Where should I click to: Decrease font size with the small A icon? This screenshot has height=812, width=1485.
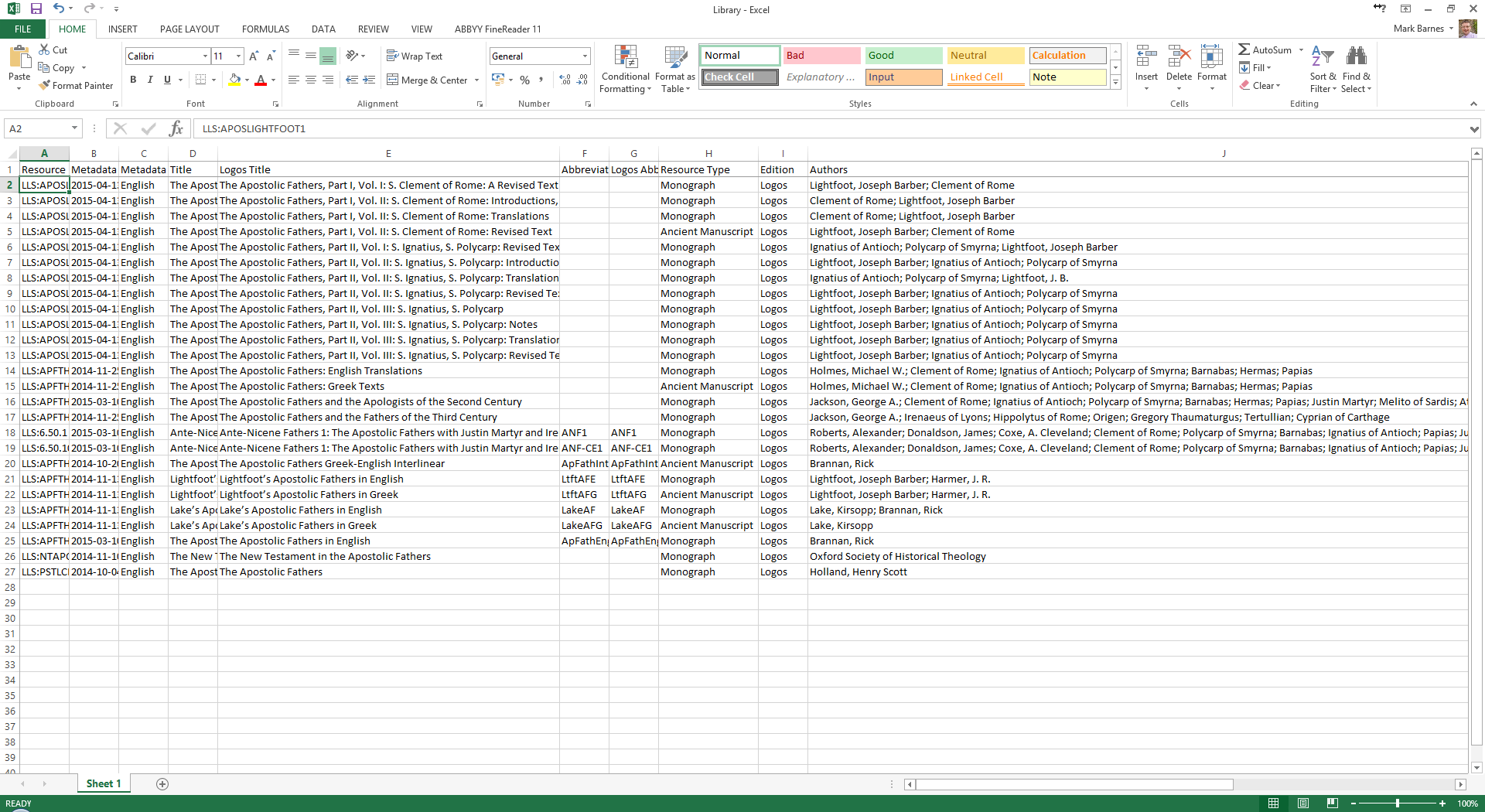(x=271, y=56)
